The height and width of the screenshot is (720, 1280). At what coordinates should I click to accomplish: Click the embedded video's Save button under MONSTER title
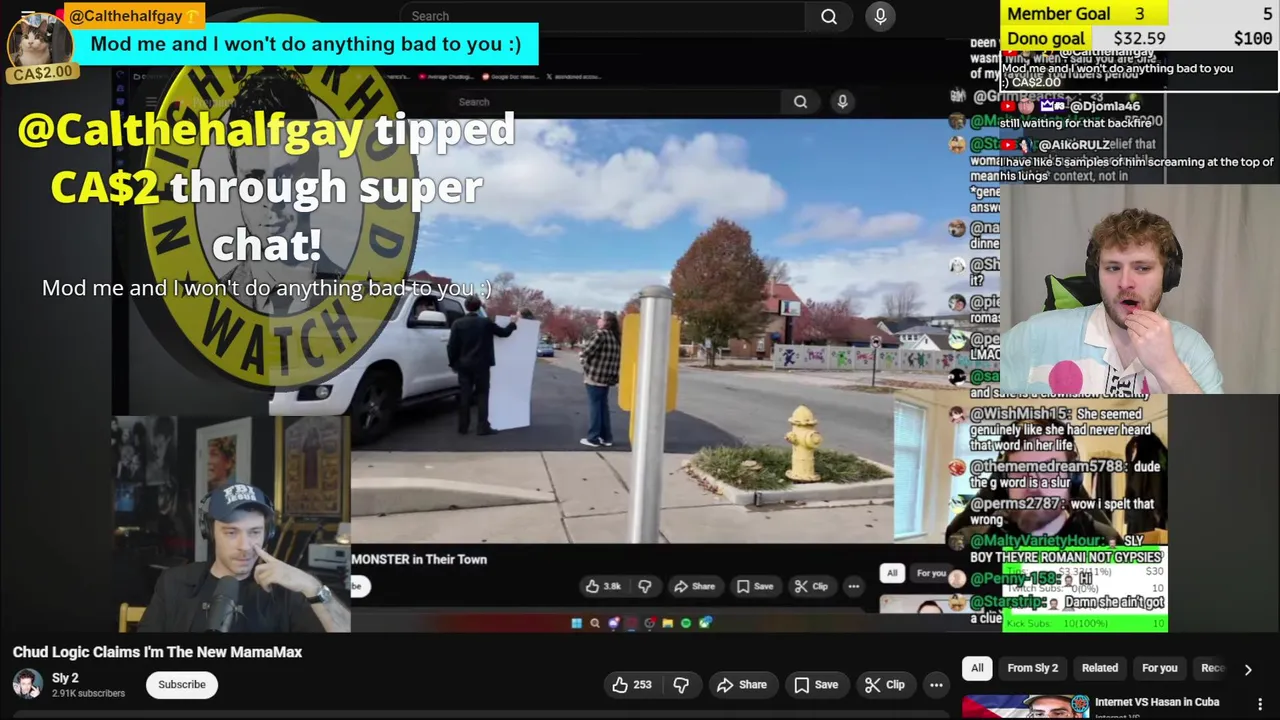point(755,586)
